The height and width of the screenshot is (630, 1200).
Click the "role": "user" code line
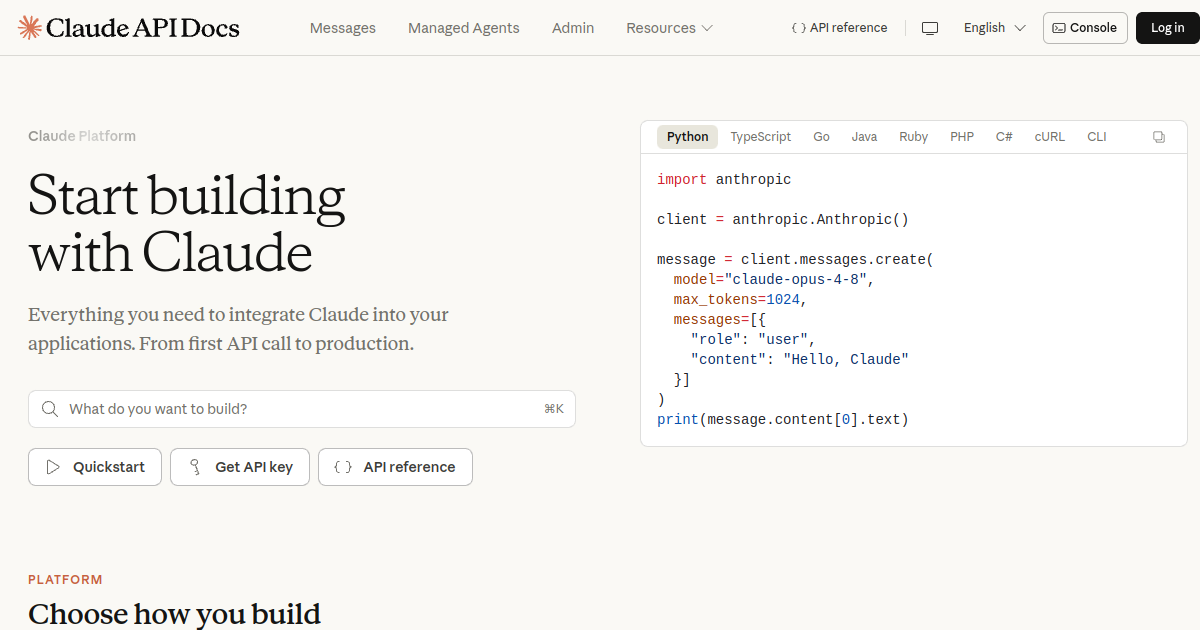coord(753,340)
